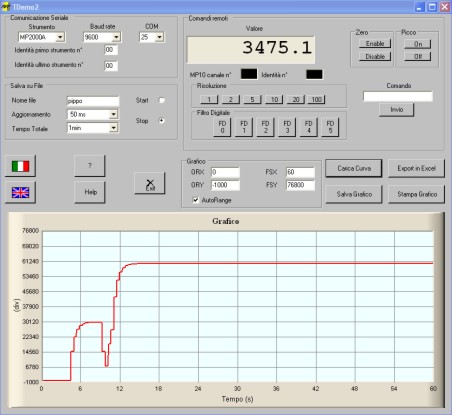Select the Stop radio button

162,120
